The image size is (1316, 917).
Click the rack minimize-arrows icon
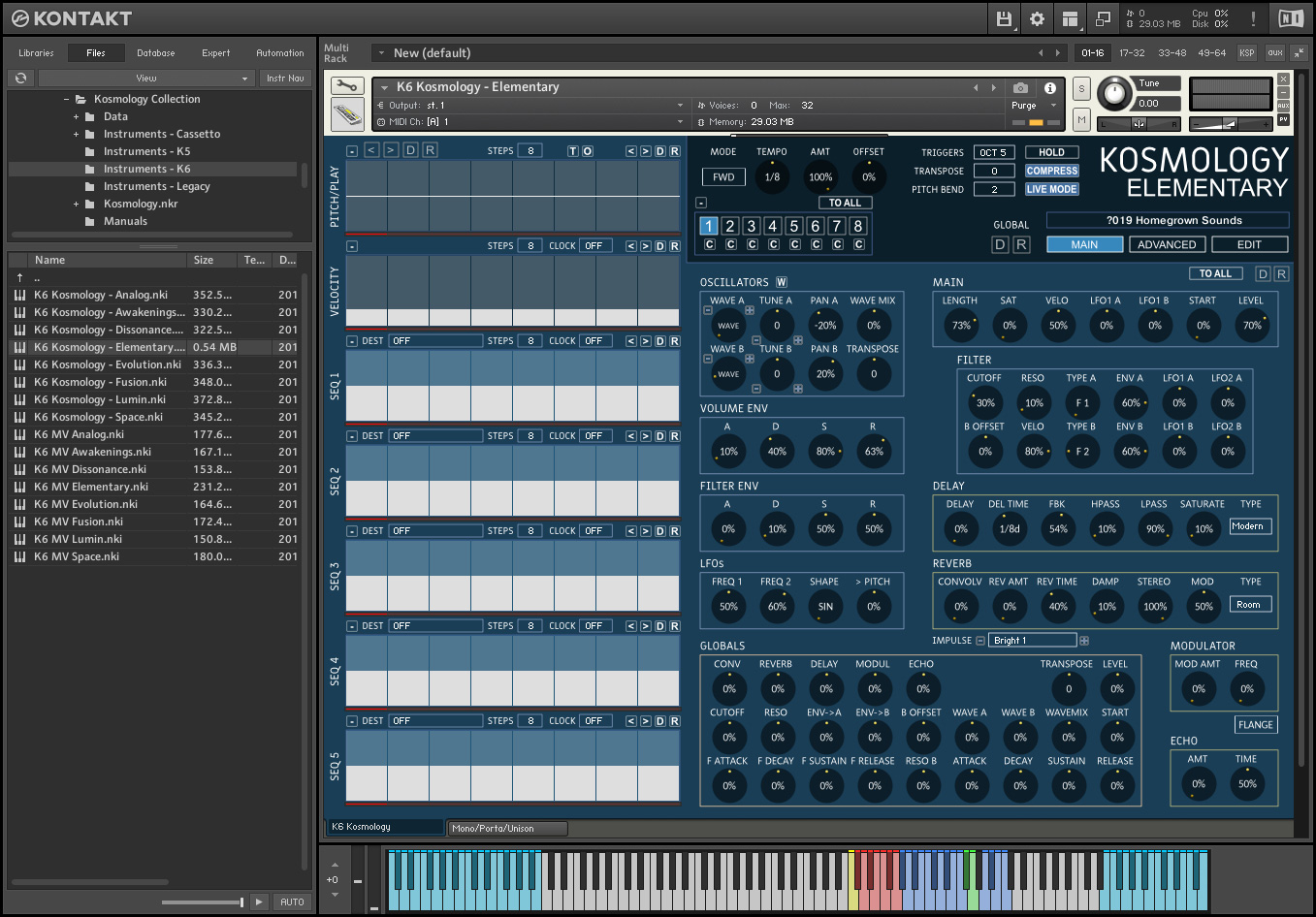click(x=1300, y=52)
